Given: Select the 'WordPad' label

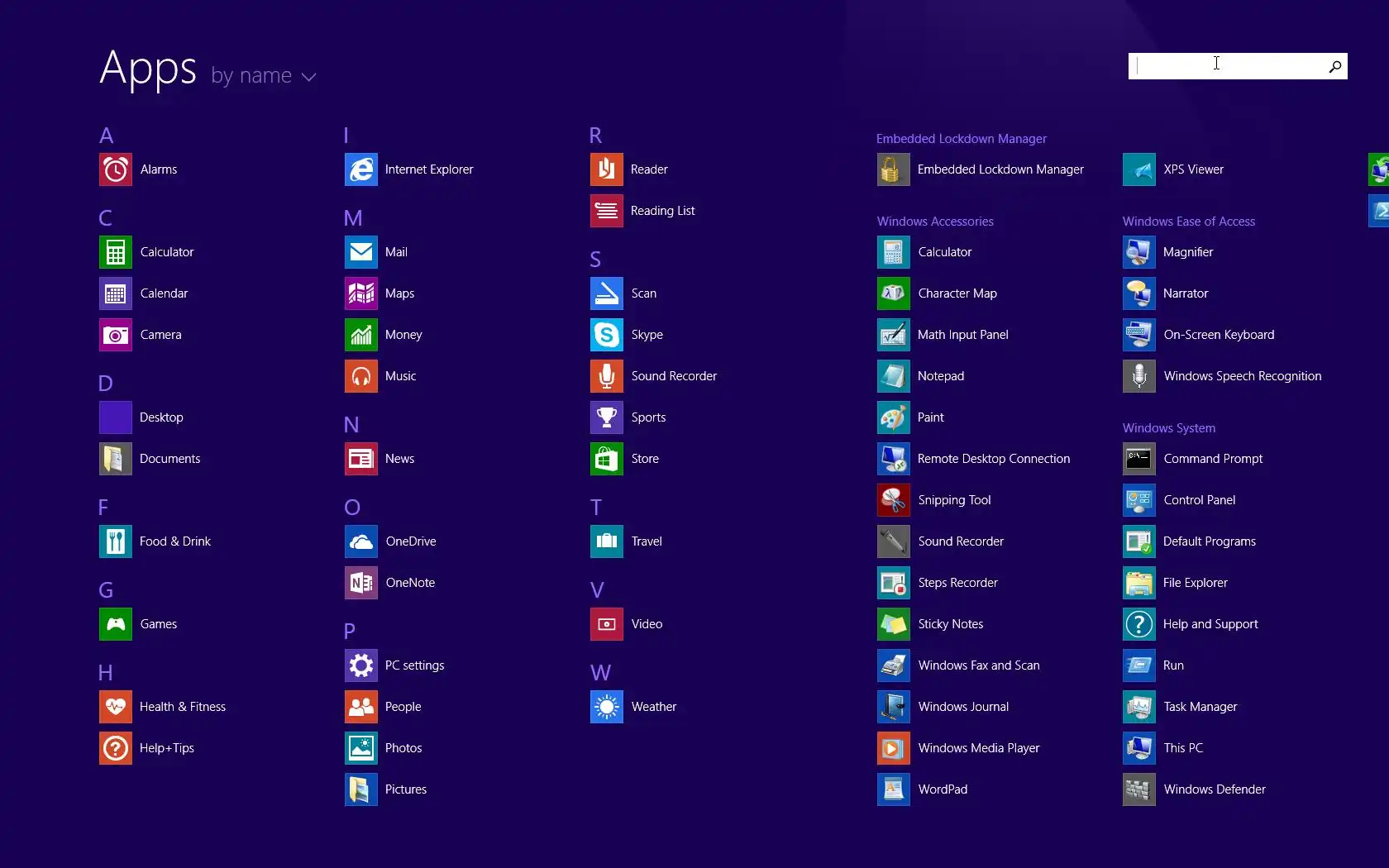Looking at the screenshot, I should click(x=943, y=789).
